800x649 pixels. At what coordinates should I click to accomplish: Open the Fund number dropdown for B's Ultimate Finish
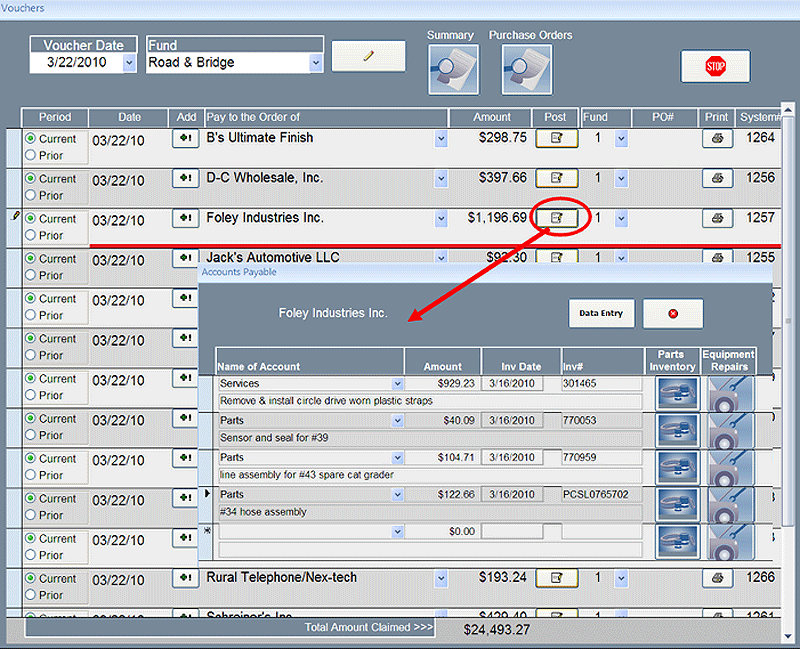(621, 138)
